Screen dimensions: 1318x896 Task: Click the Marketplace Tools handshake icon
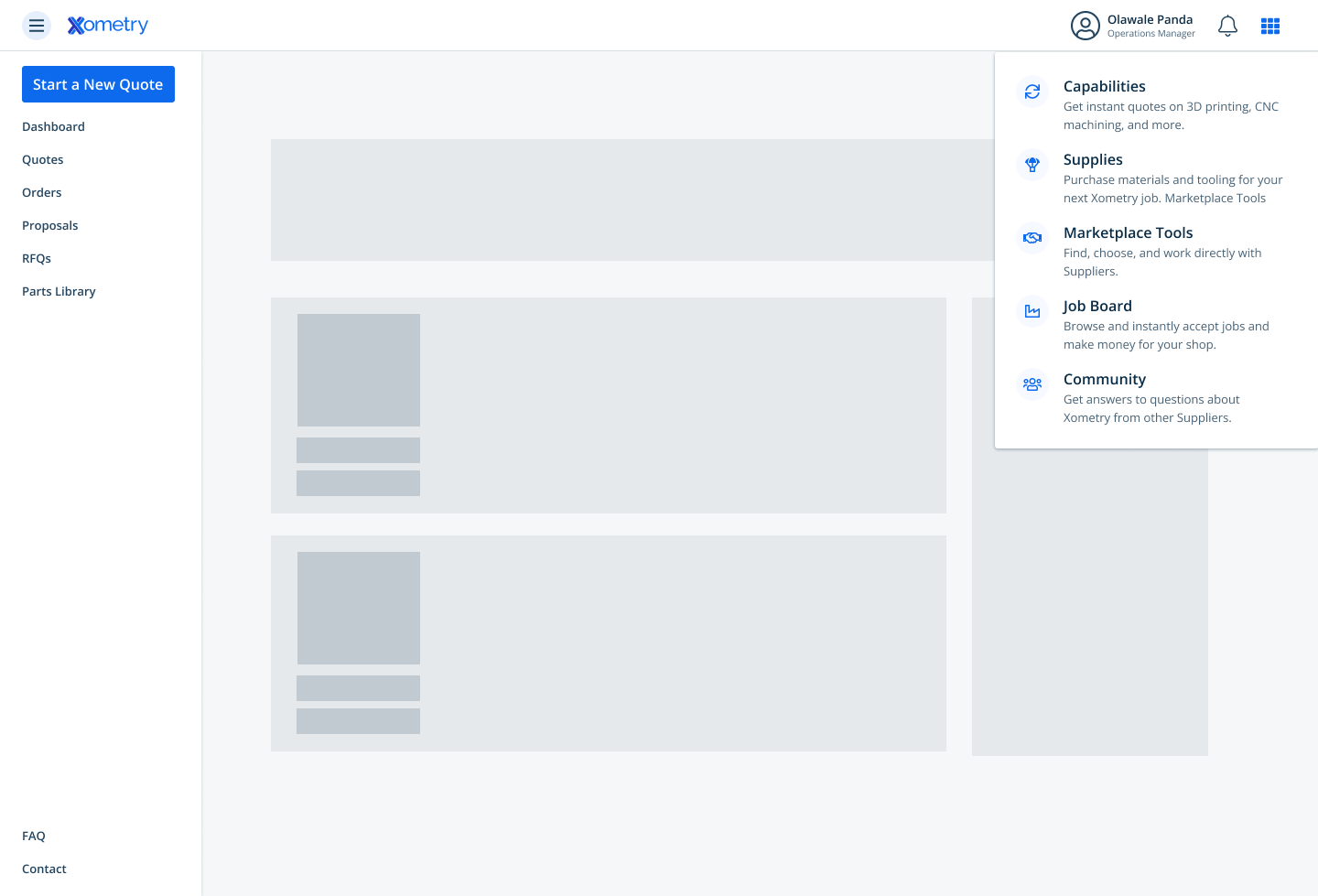click(1032, 238)
